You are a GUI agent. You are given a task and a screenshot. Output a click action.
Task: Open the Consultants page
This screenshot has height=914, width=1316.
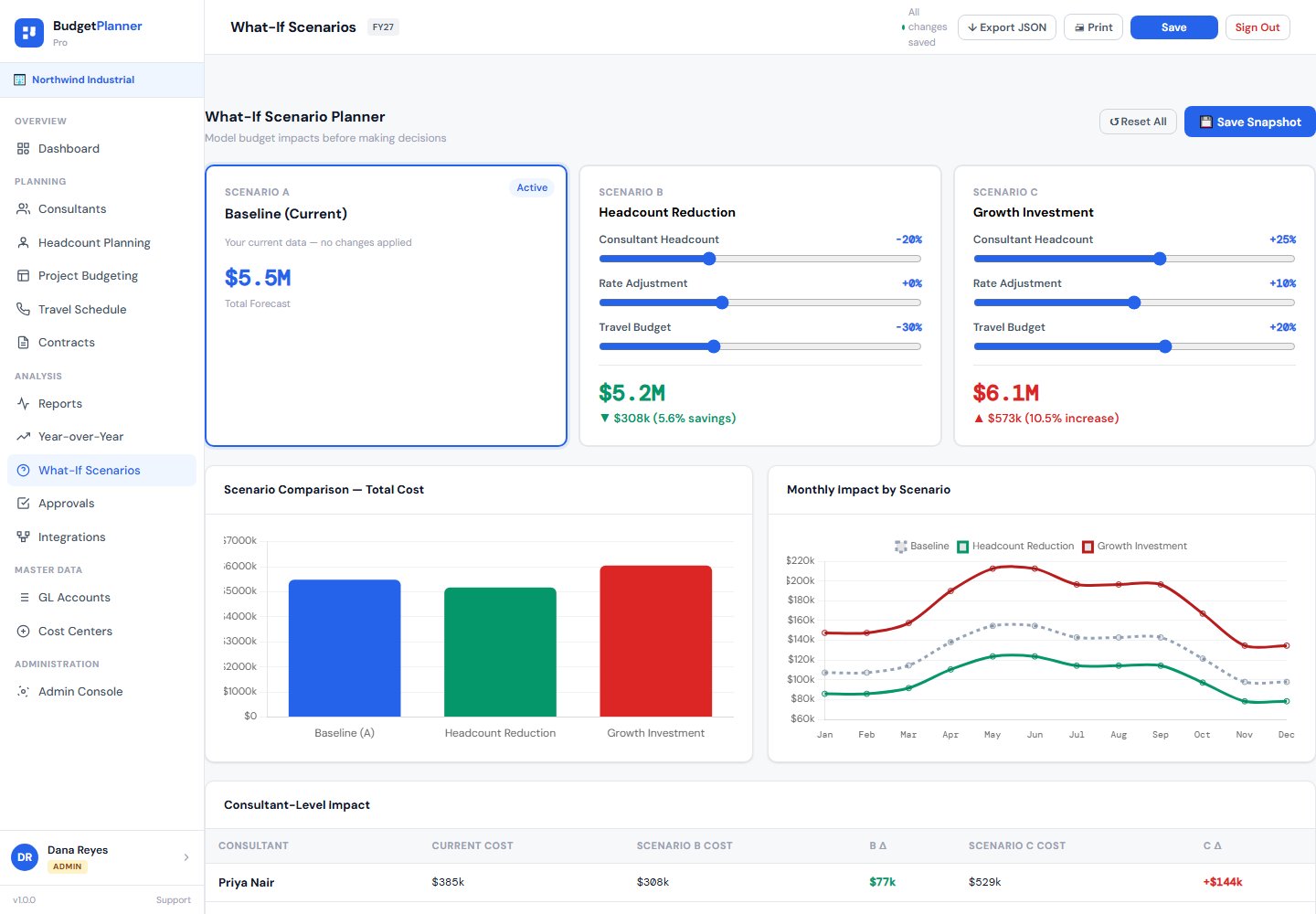click(101, 208)
